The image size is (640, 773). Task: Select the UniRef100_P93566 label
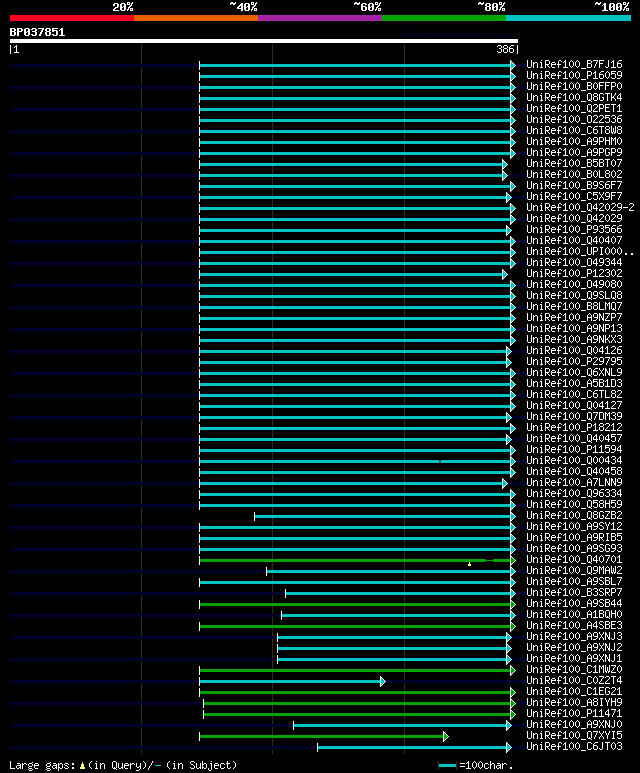coord(574,229)
